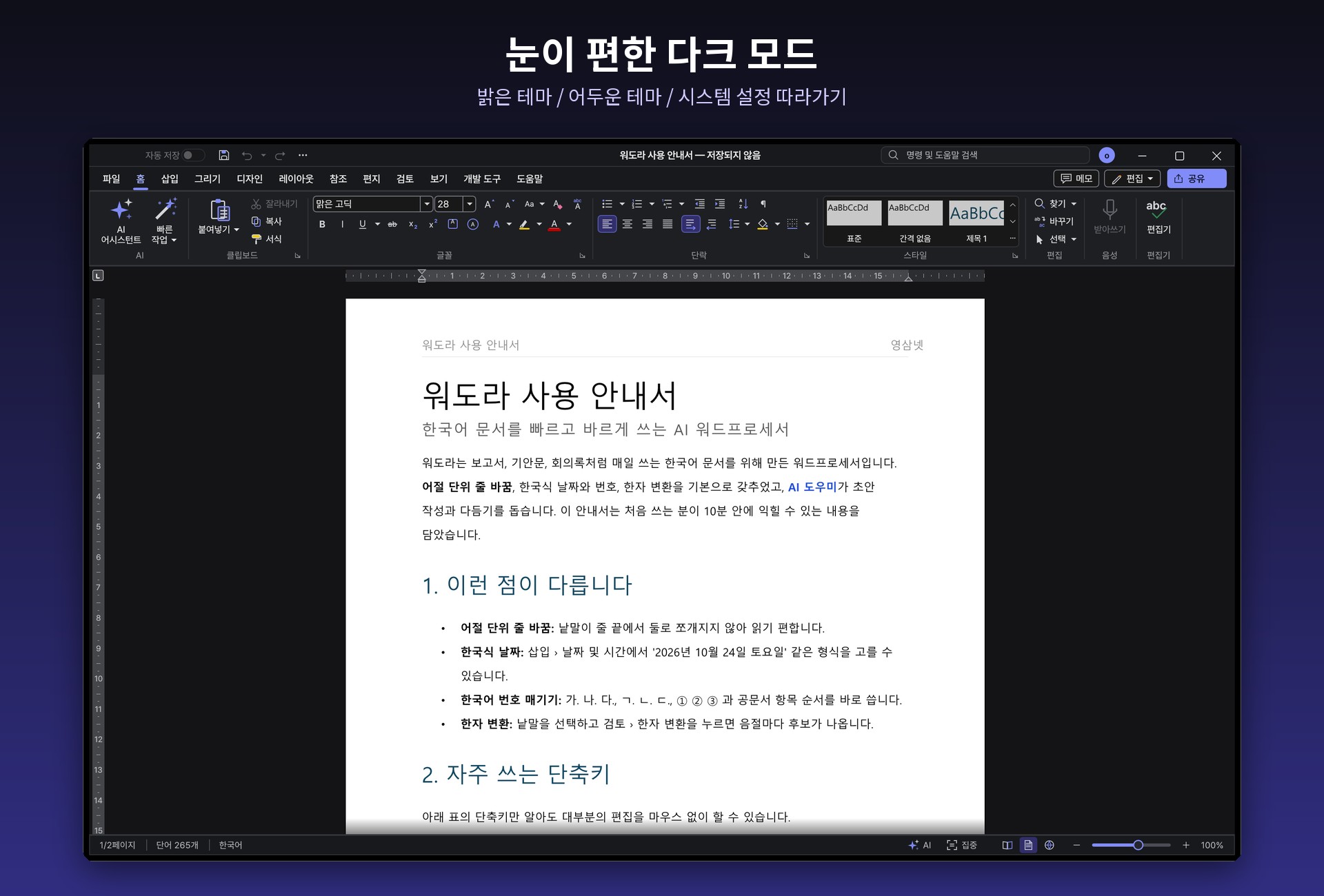Switch to the 삽입 tab
This screenshot has height=896, width=1324.
click(170, 179)
